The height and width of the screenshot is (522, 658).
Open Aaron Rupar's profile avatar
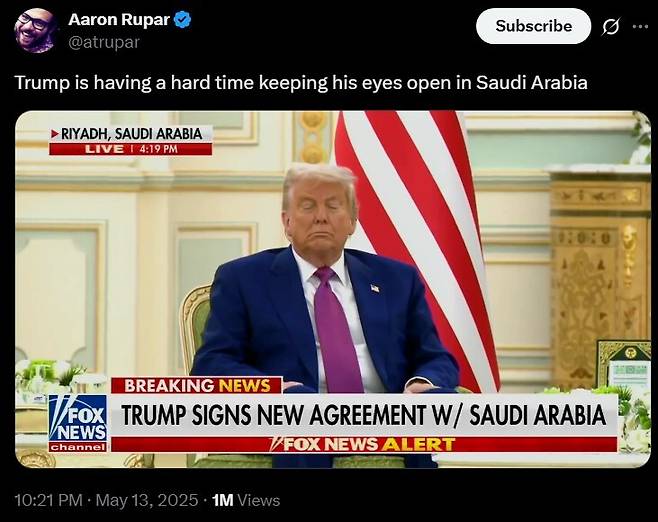(34, 30)
